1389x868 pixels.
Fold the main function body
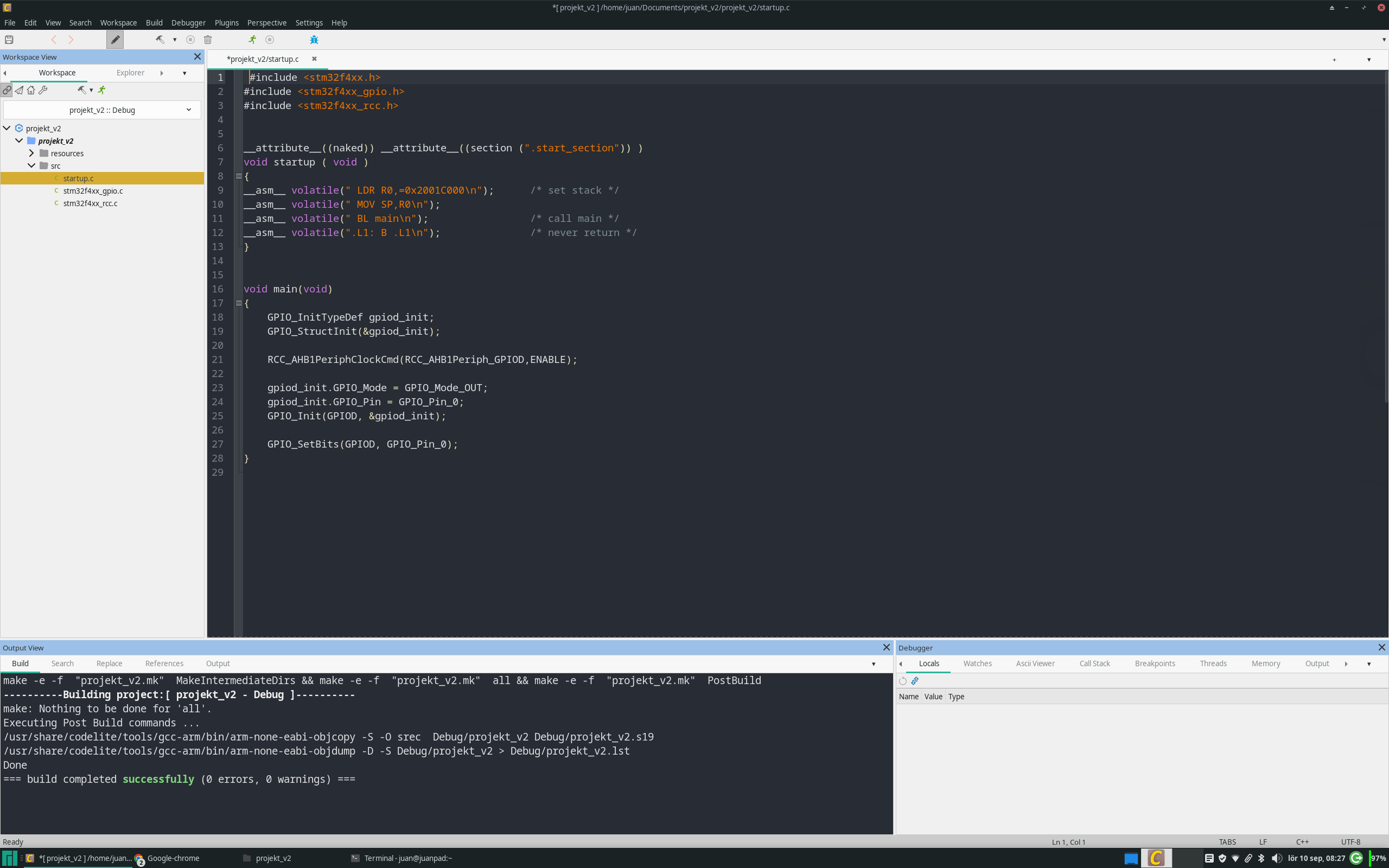tap(239, 303)
